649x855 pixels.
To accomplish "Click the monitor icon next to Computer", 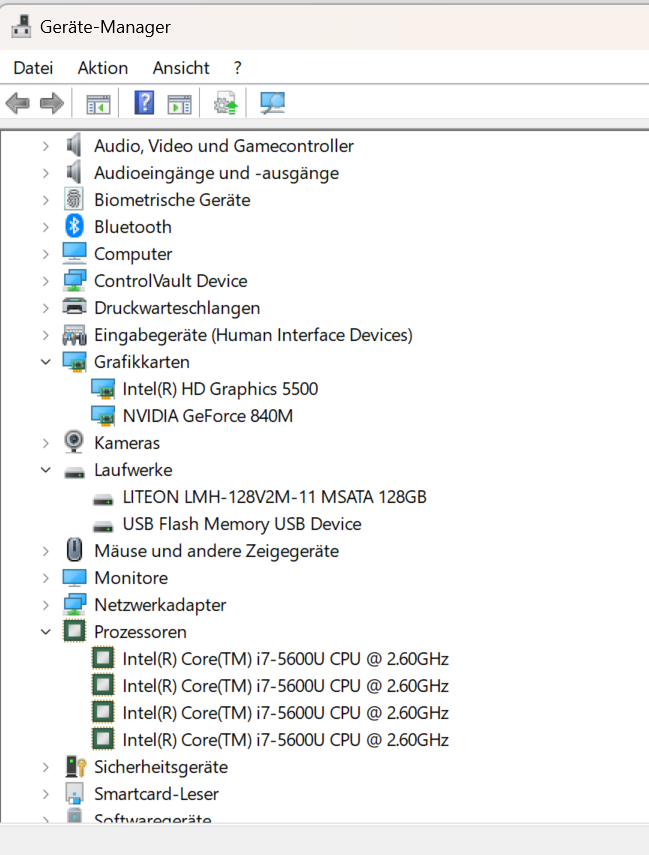I will (x=74, y=254).
